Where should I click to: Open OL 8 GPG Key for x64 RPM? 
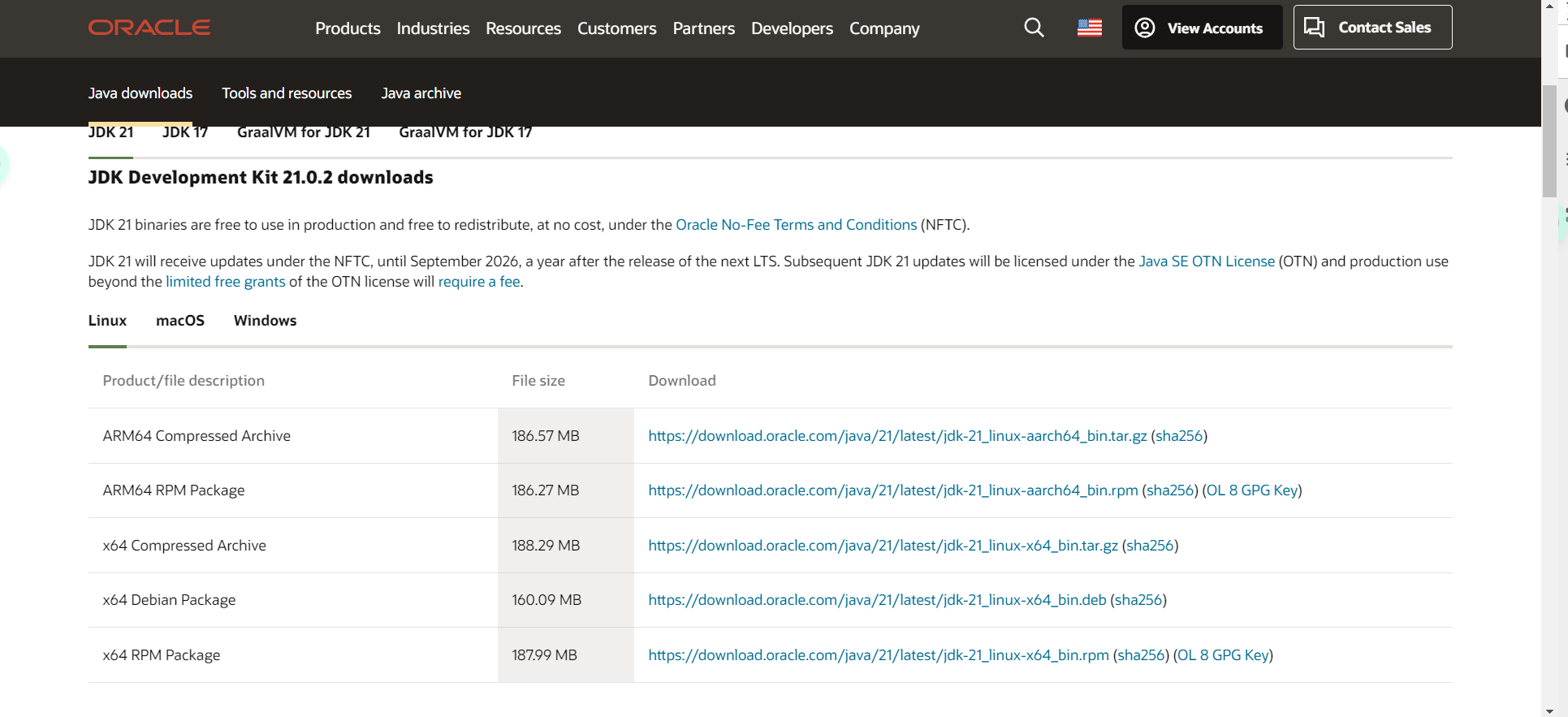[1223, 655]
